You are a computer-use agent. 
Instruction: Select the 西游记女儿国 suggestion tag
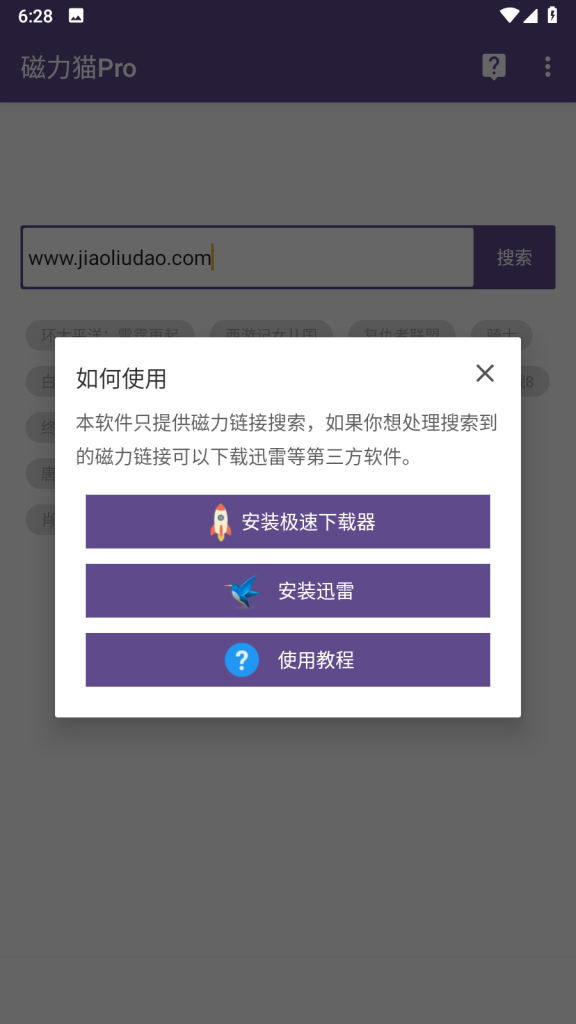pos(271,335)
